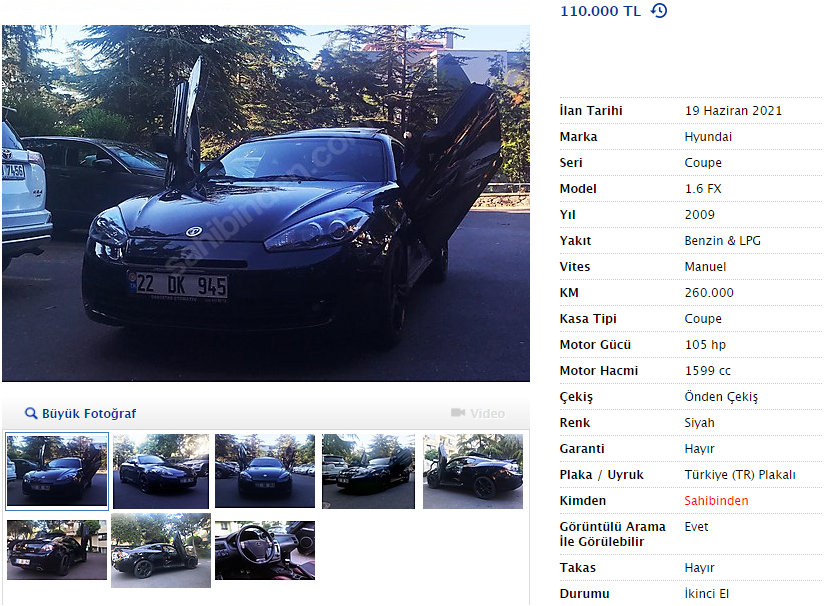Select the interior steering wheel thumbnail

pos(264,550)
